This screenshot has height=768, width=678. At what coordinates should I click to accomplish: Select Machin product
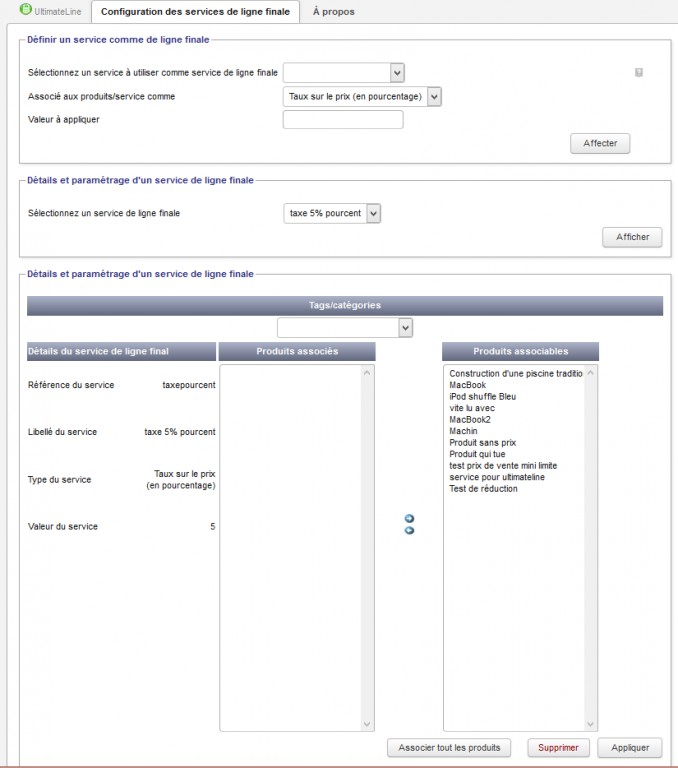coord(463,431)
